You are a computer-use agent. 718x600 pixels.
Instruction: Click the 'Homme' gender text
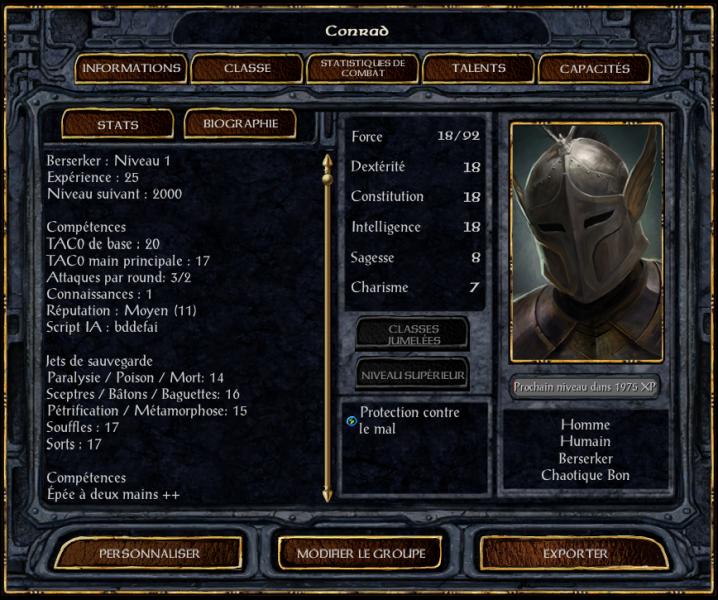(x=585, y=425)
